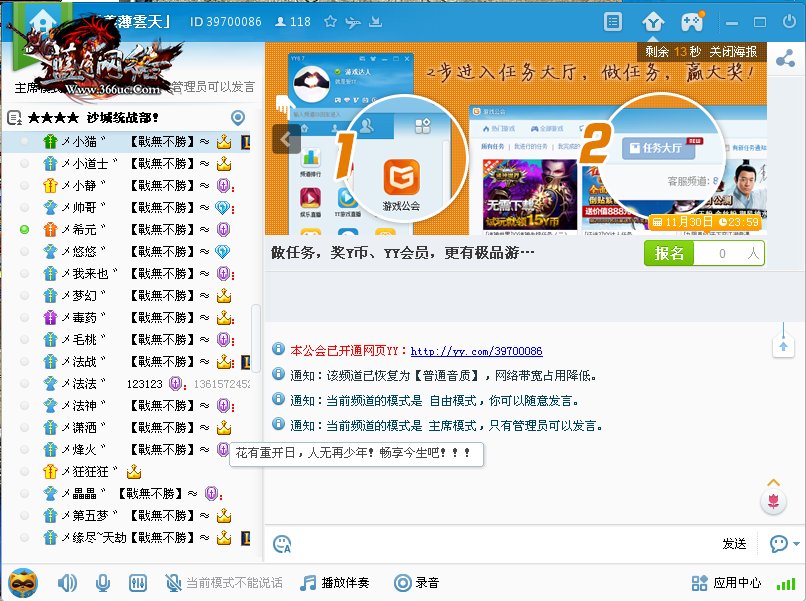Screen dimensions: 806x601
Task: Click the flower gift icon
Action: (x=773, y=501)
